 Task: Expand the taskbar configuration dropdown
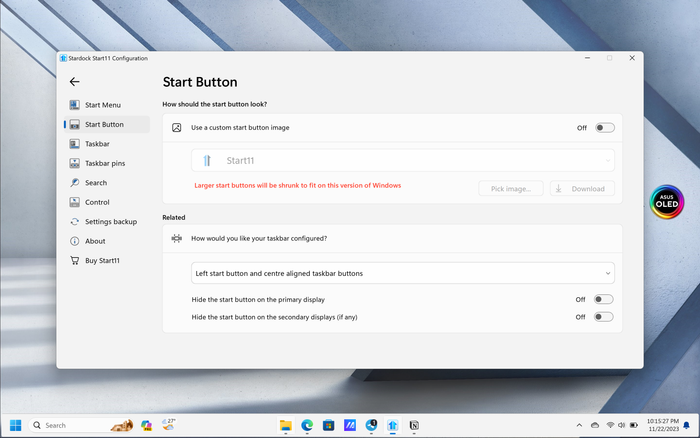[x=403, y=273]
